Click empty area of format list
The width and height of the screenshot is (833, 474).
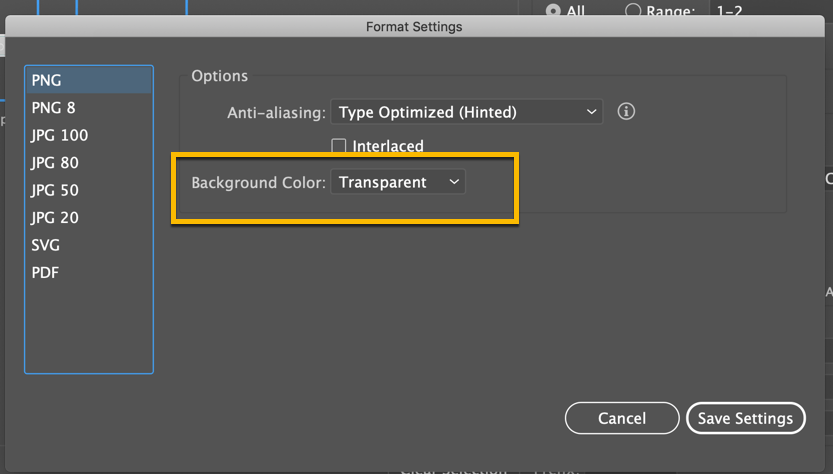click(x=89, y=330)
